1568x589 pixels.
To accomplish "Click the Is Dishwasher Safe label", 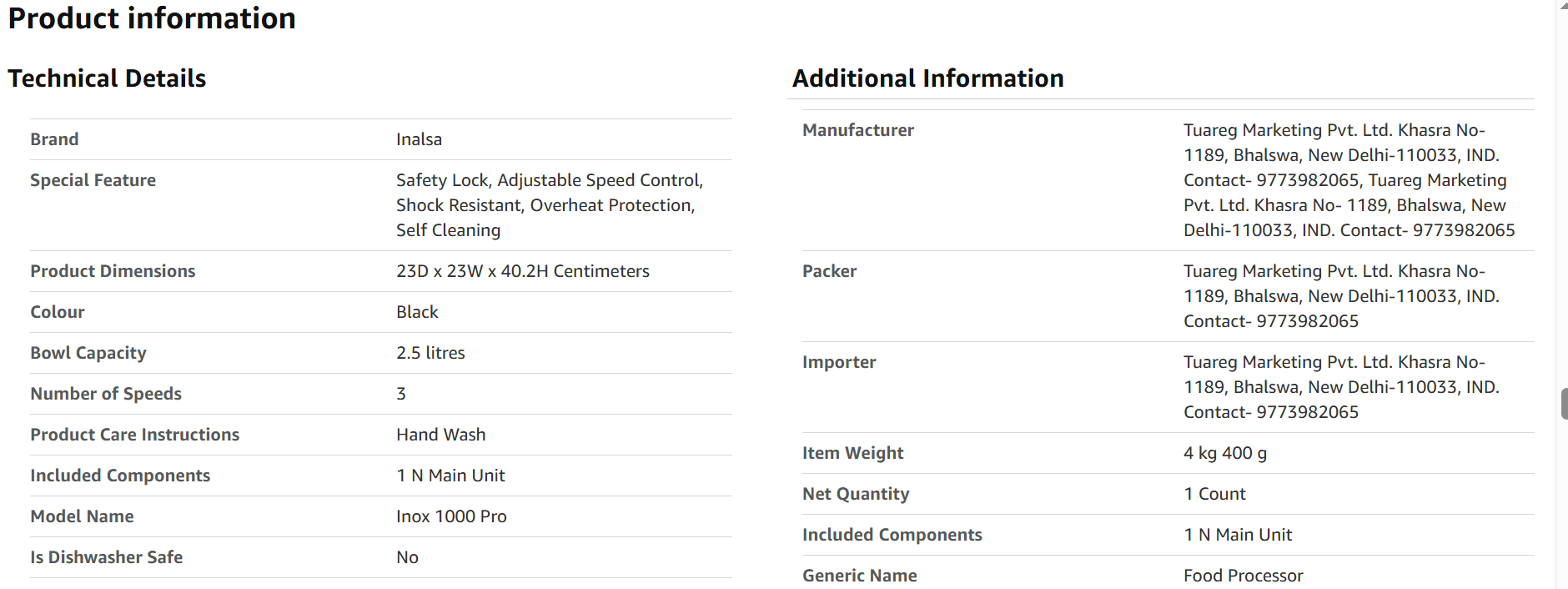I will 106,557.
